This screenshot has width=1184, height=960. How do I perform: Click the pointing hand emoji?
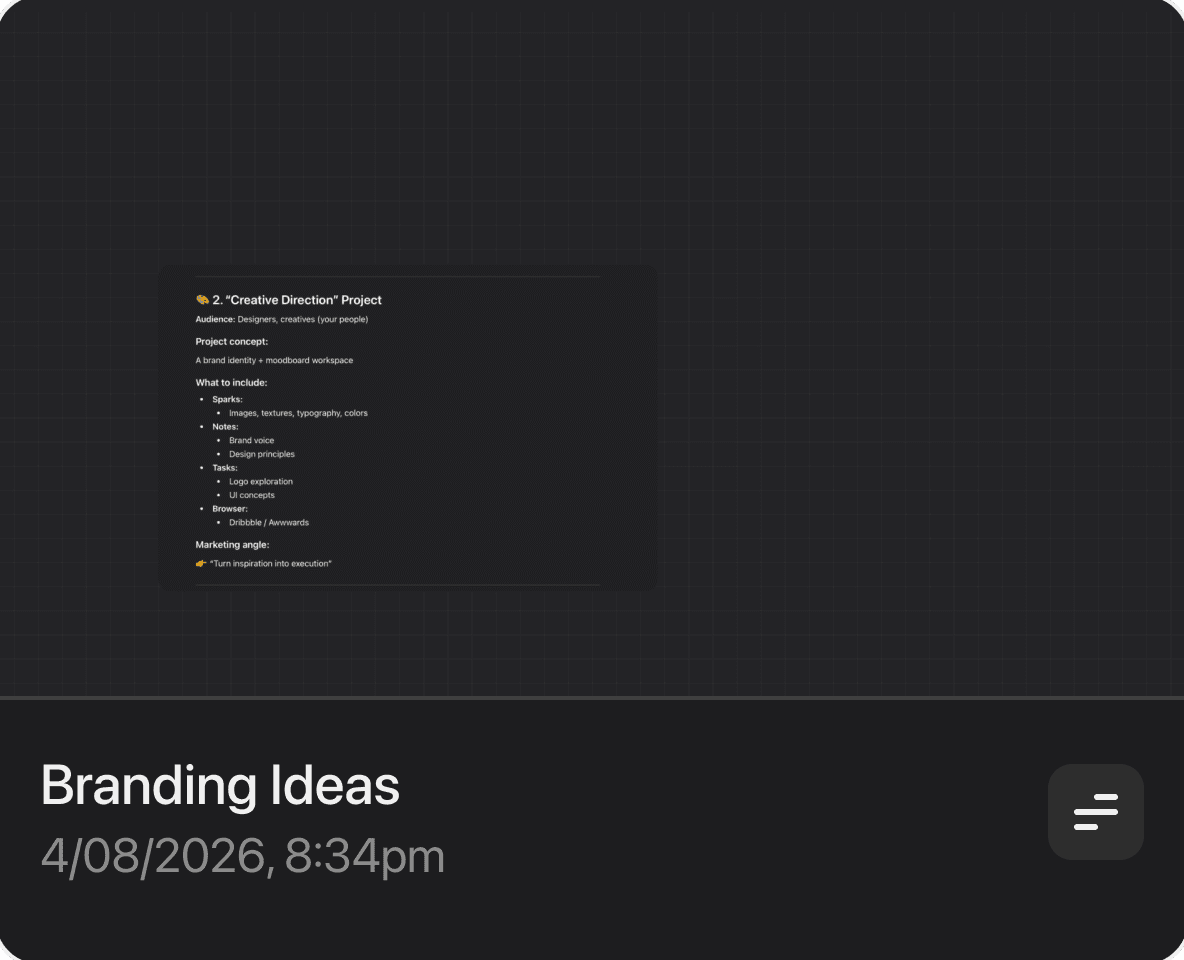click(x=201, y=564)
